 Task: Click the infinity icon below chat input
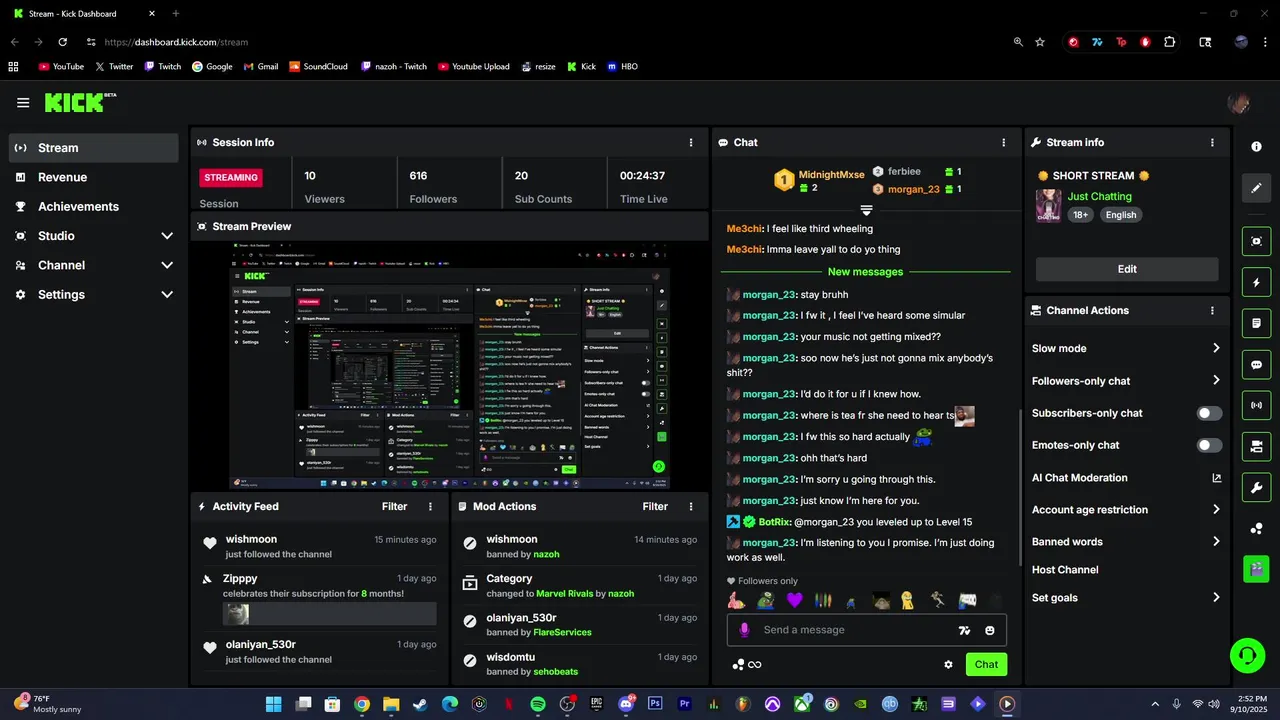click(755, 664)
